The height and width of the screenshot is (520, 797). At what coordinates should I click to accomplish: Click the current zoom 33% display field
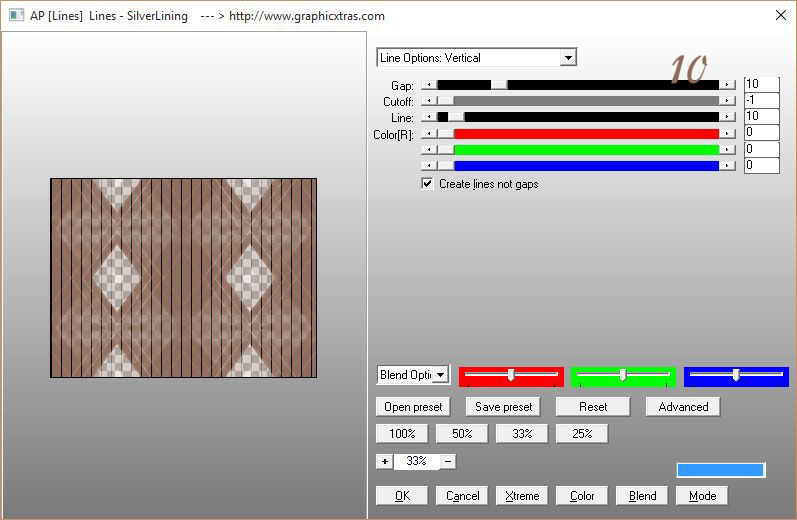tap(416, 462)
